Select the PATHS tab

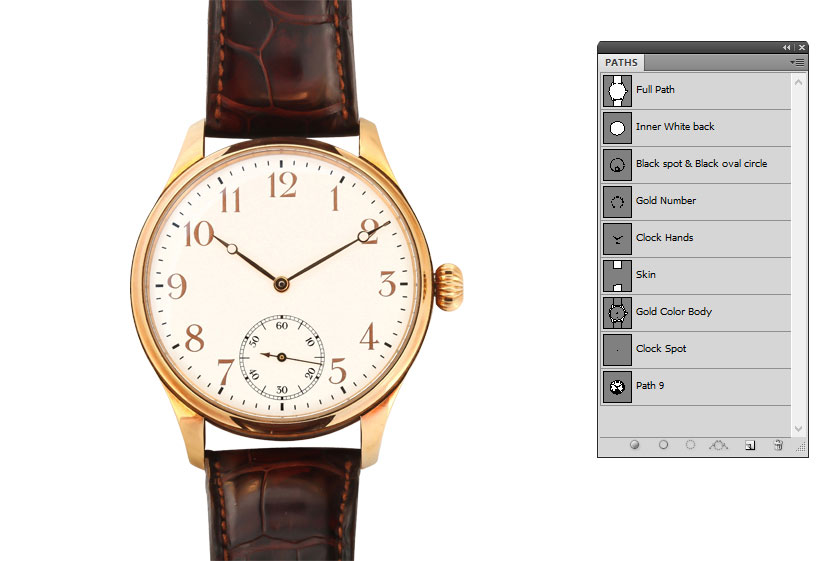click(x=621, y=62)
